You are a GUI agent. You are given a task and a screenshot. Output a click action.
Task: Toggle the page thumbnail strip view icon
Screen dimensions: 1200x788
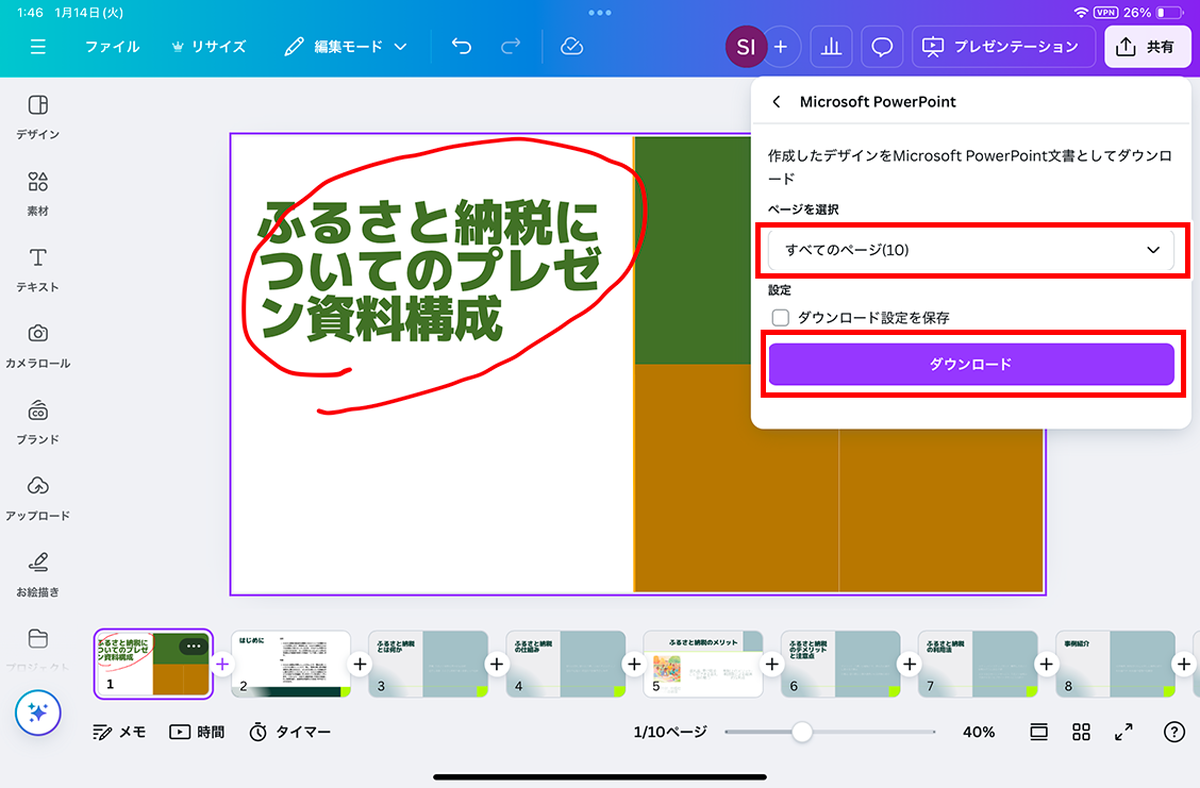point(1039,732)
